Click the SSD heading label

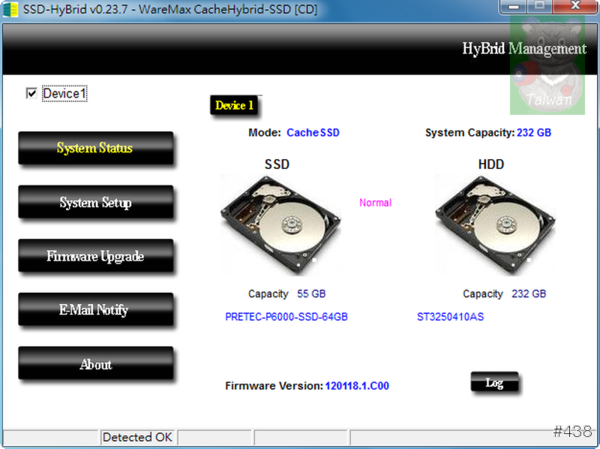(x=277, y=164)
